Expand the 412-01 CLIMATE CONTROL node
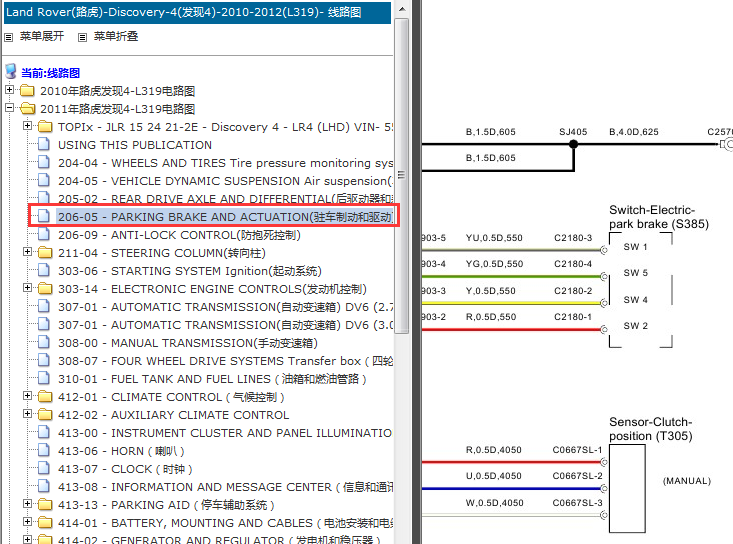 28,396
